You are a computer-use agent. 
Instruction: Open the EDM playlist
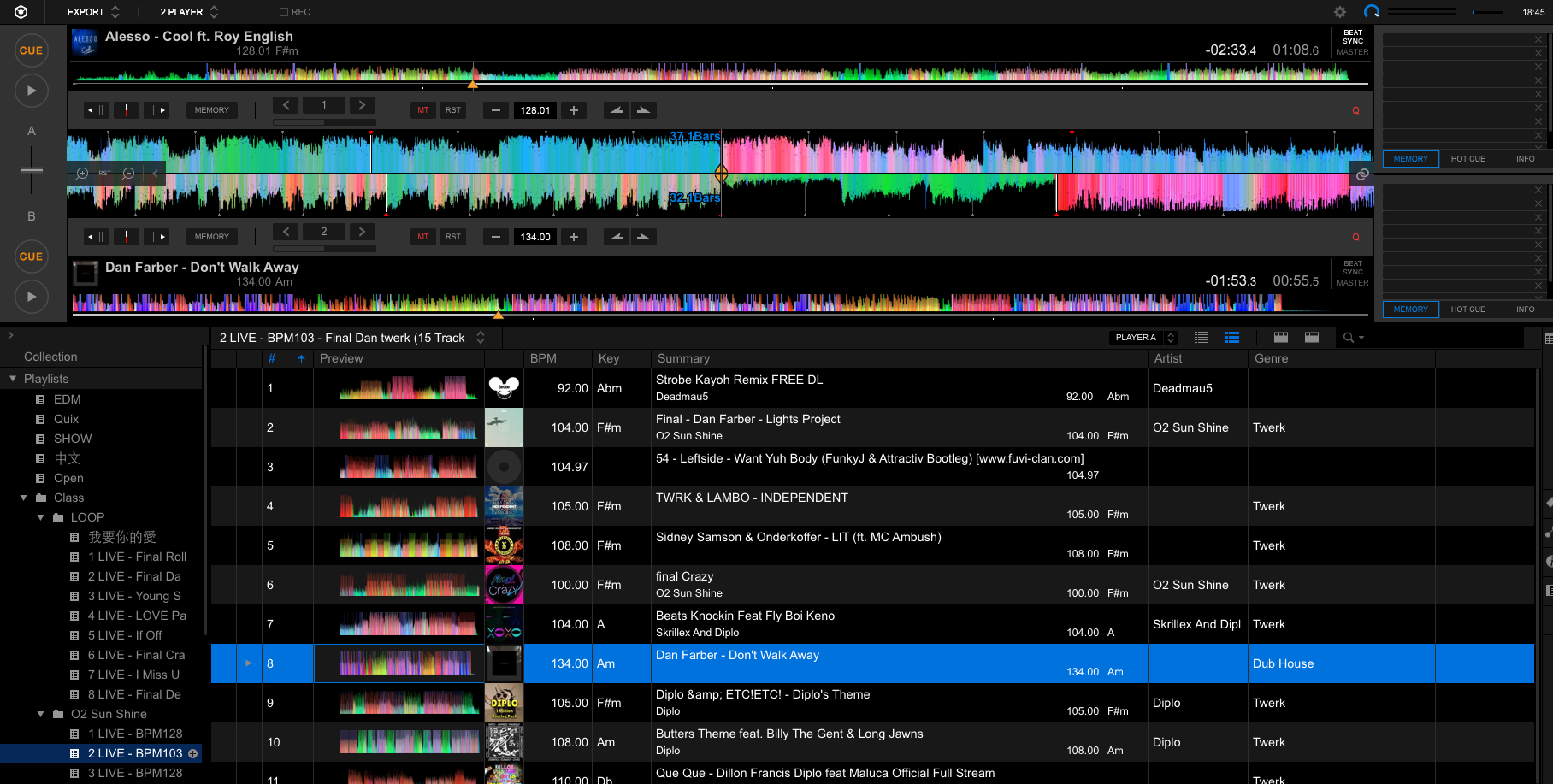coord(67,399)
